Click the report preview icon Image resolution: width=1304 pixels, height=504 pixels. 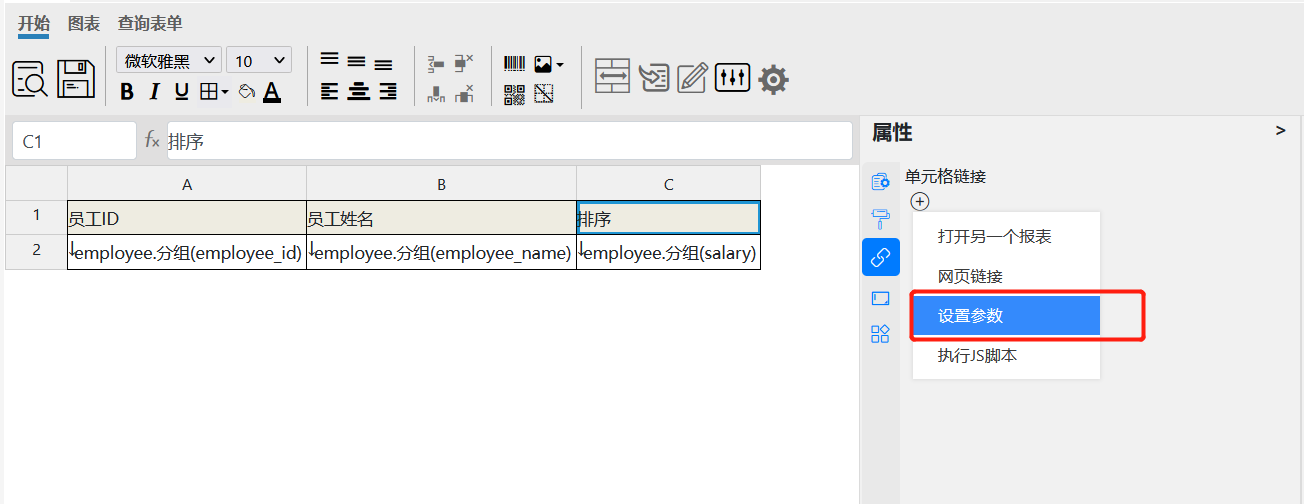pyautogui.click(x=31, y=78)
